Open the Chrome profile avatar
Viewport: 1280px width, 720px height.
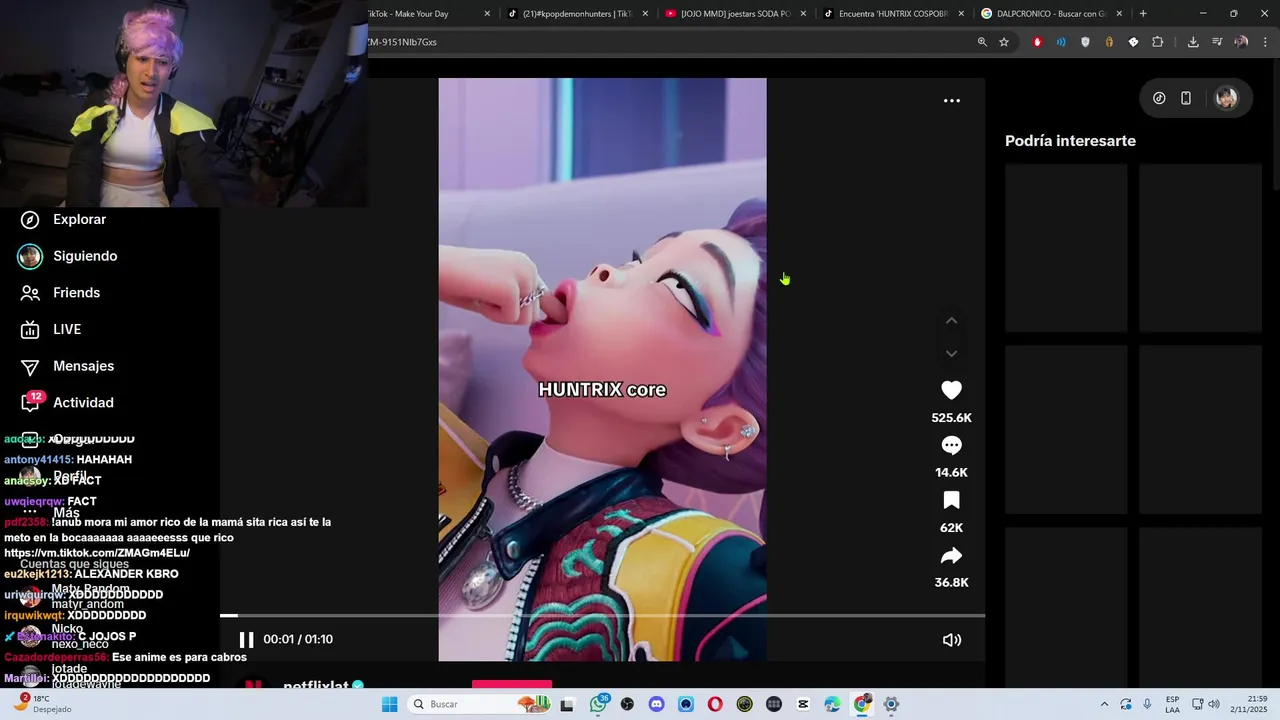pyautogui.click(x=1241, y=42)
